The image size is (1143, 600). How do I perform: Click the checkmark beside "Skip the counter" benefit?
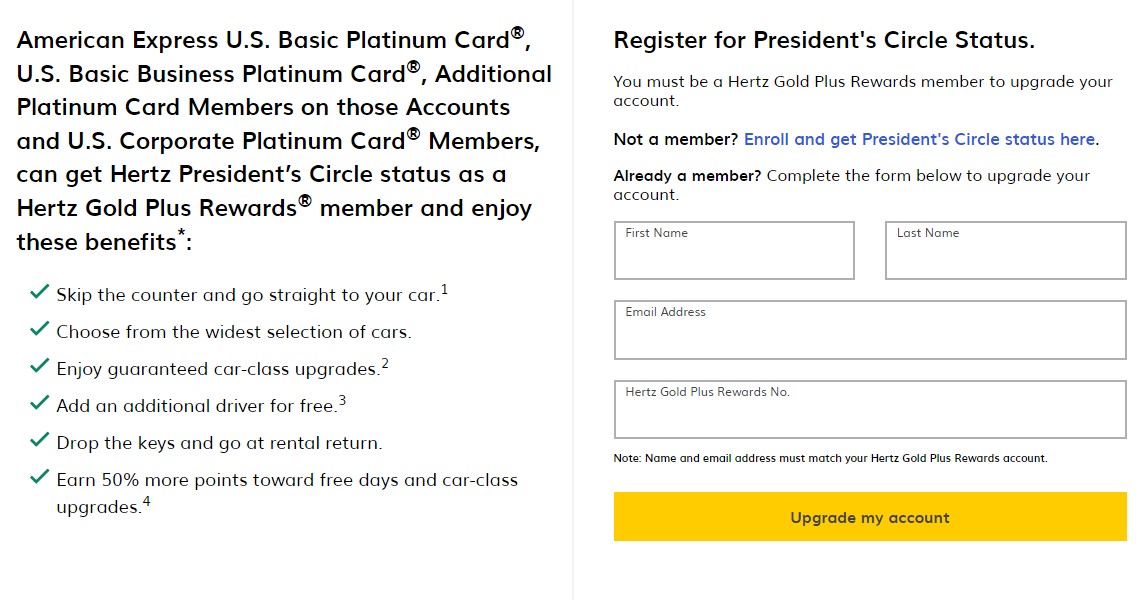(x=39, y=292)
